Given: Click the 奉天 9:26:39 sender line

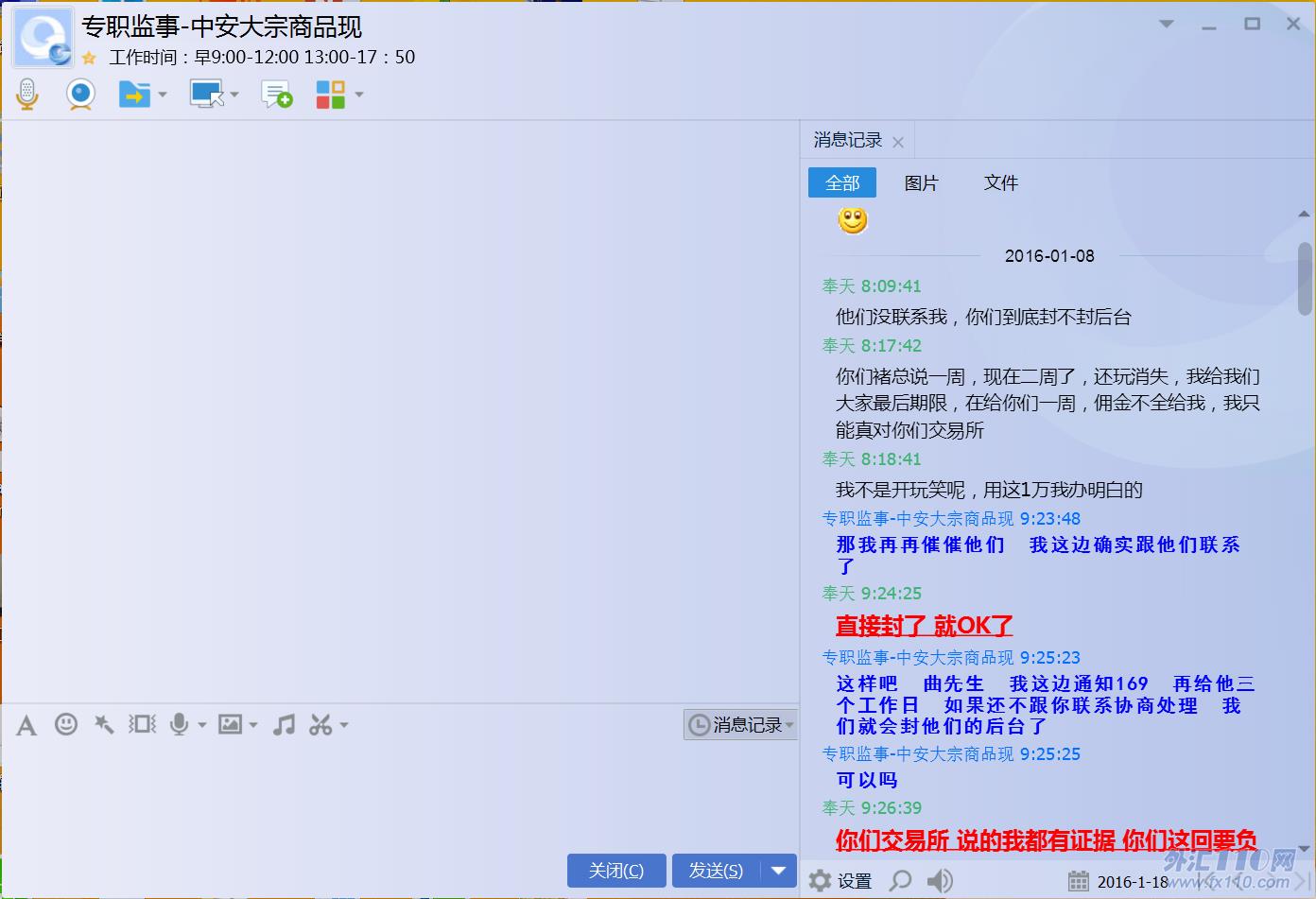Looking at the screenshot, I should (872, 808).
